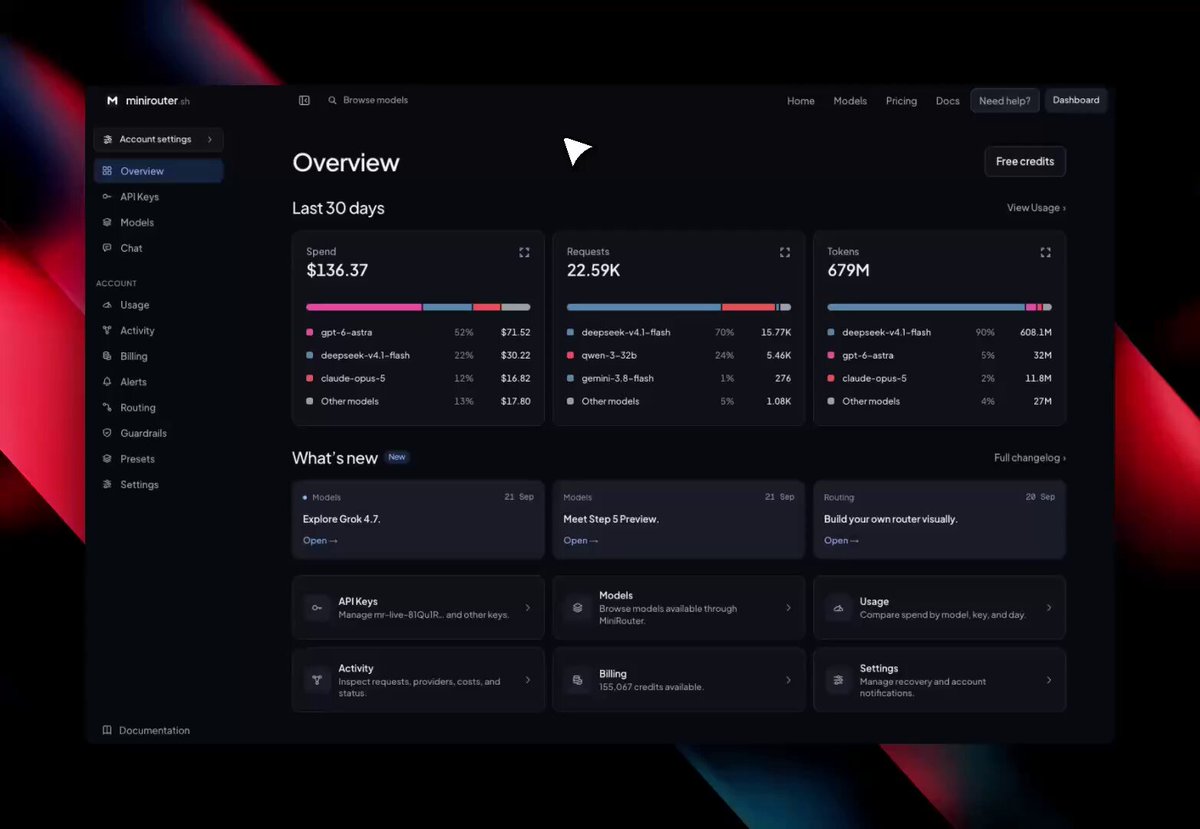1200x829 pixels.
Task: Expand the Tokens card fullscreen icon
Action: pyautogui.click(x=1046, y=253)
